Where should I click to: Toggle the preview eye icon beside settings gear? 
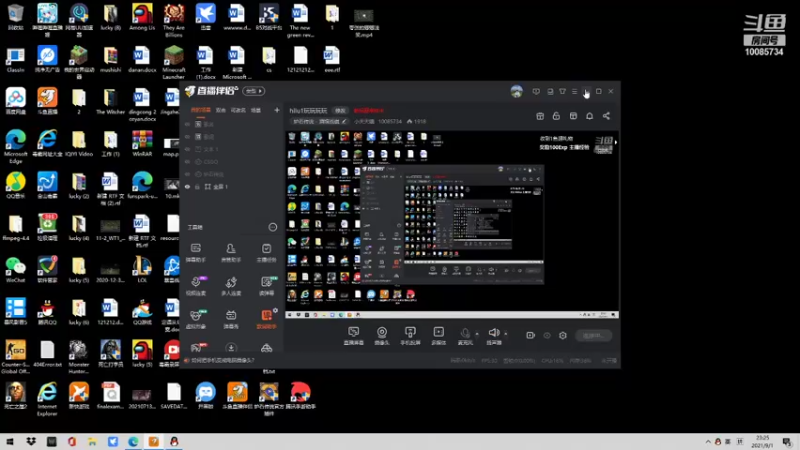[x=547, y=335]
